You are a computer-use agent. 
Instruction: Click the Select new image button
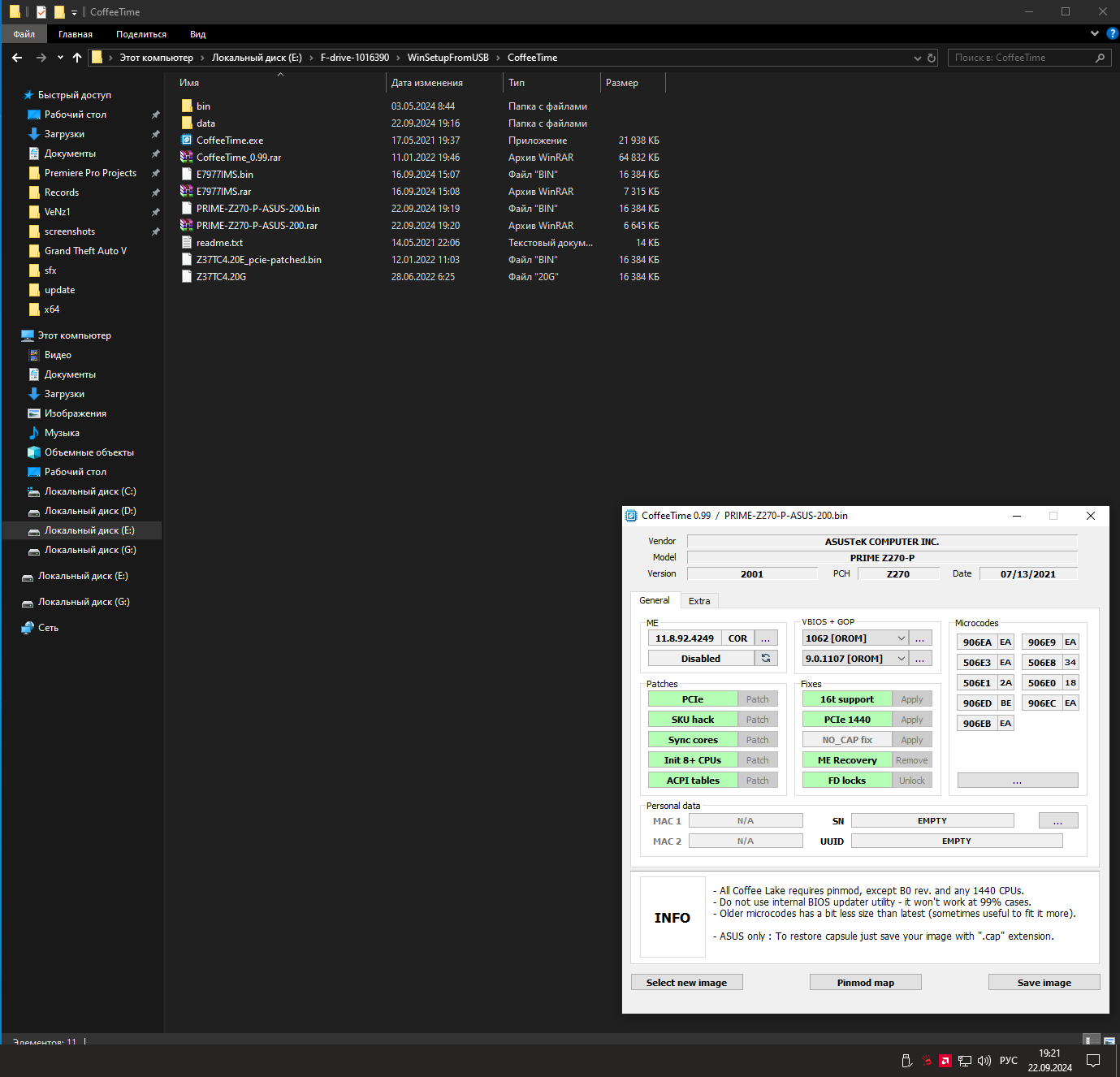[x=687, y=983]
